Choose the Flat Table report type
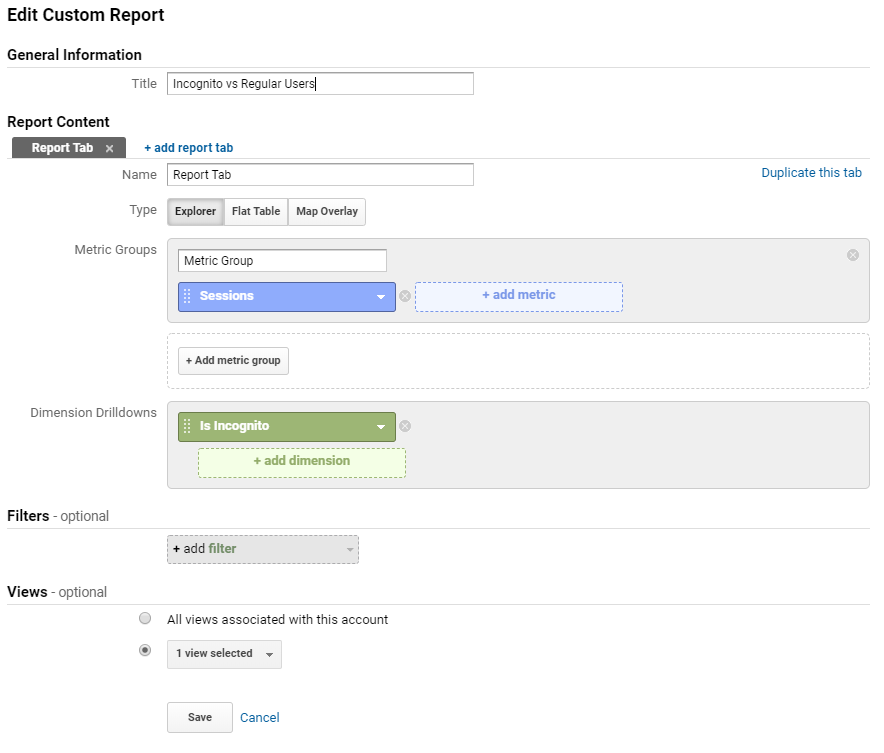 [256, 211]
